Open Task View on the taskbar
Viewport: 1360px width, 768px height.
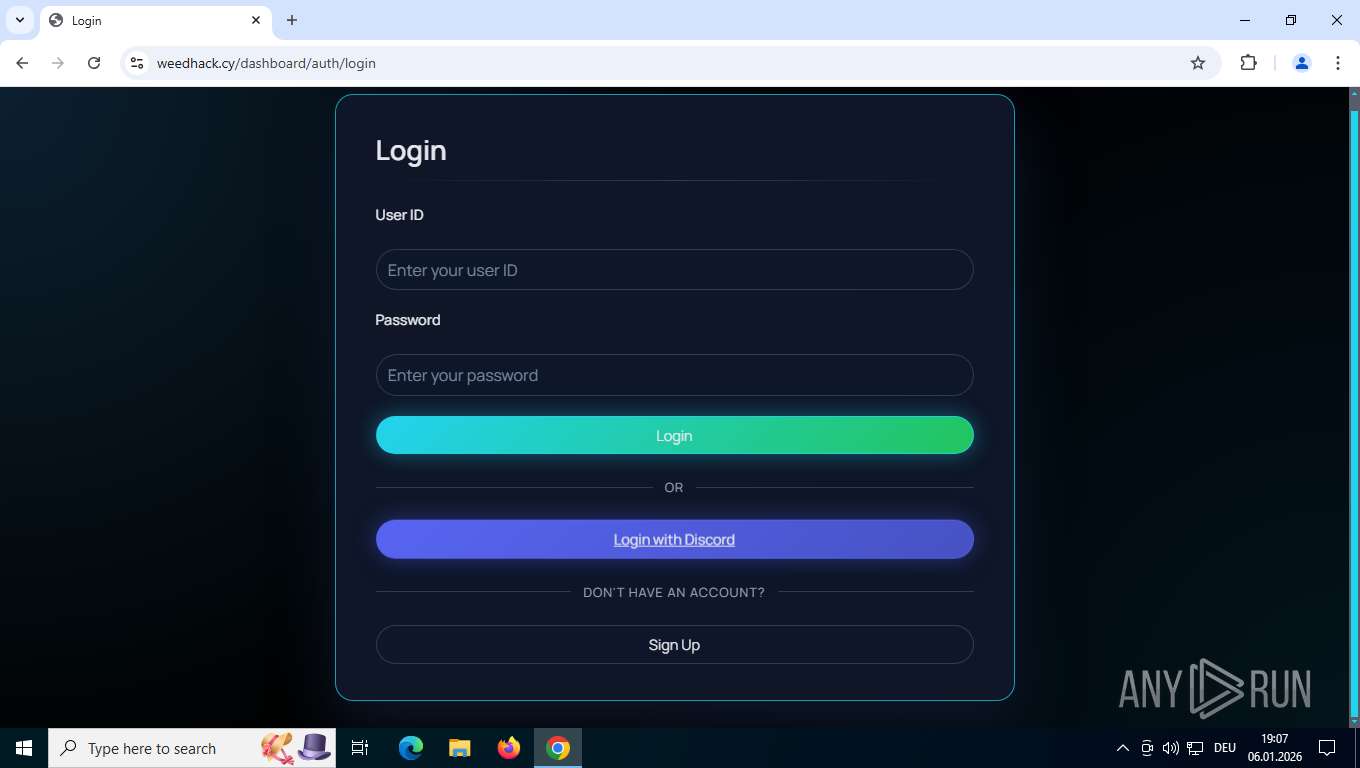[360, 748]
